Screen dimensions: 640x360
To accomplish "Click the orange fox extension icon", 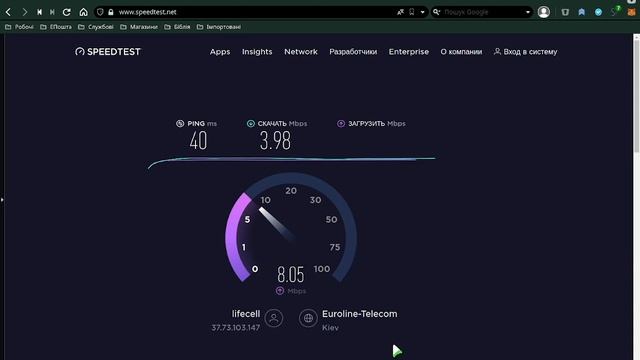I will point(631,12).
